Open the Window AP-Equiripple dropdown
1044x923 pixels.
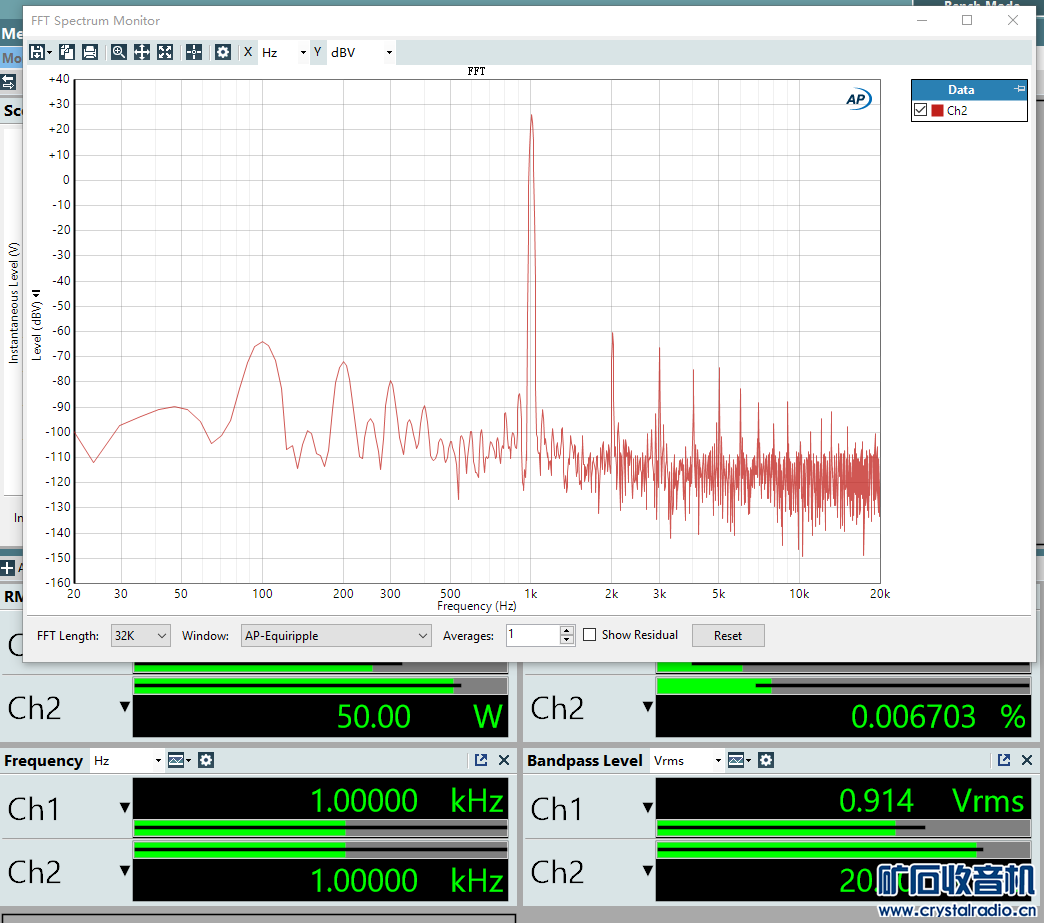(x=336, y=636)
